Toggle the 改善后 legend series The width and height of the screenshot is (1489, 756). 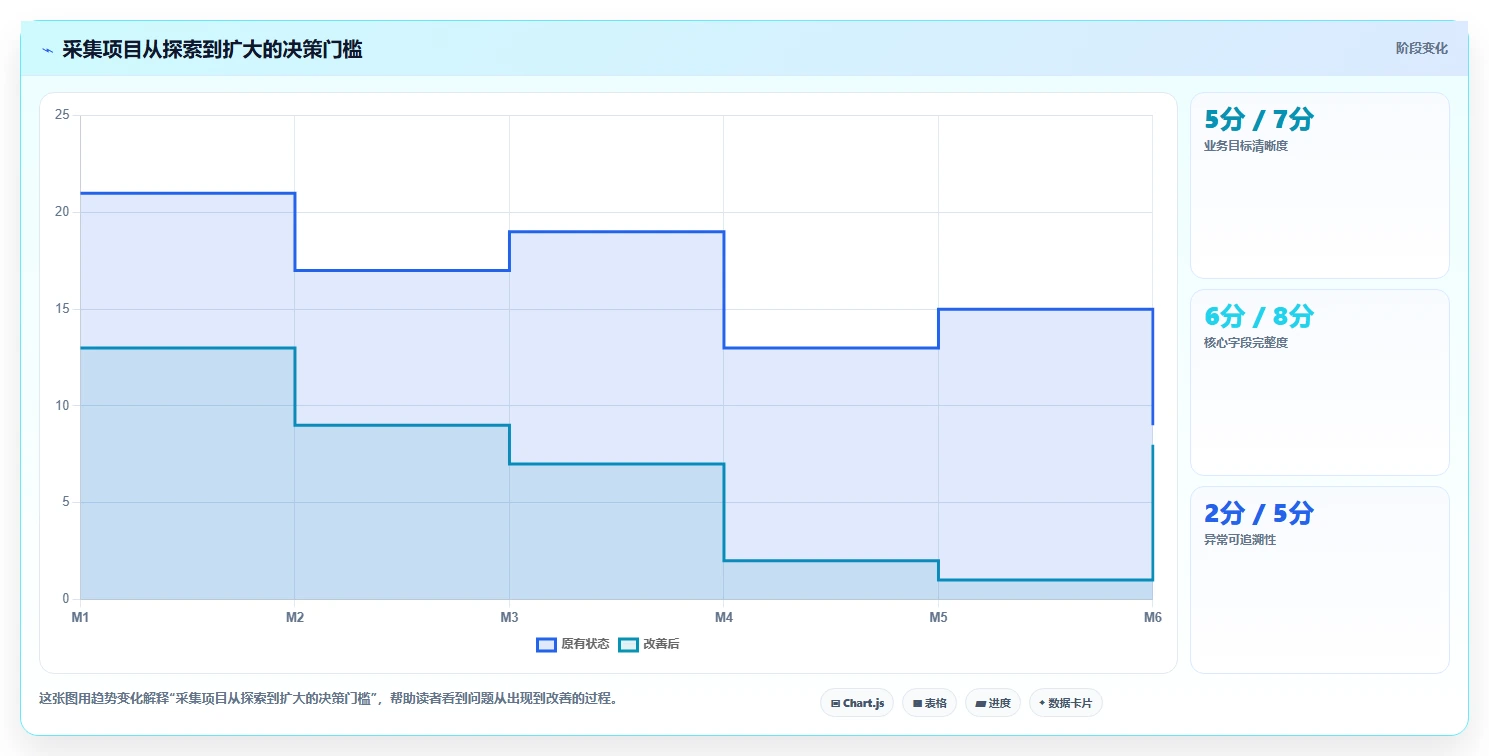(649, 644)
